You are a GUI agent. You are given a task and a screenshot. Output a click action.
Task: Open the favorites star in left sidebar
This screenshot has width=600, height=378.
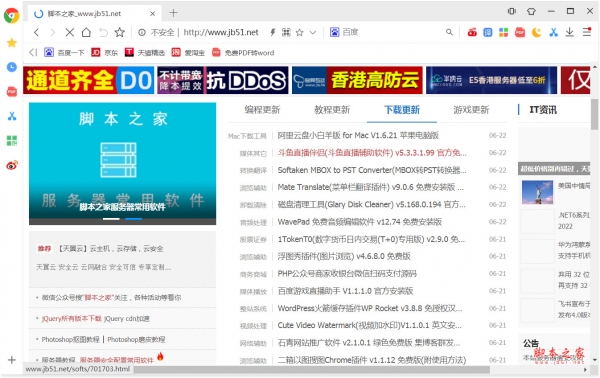point(12,43)
